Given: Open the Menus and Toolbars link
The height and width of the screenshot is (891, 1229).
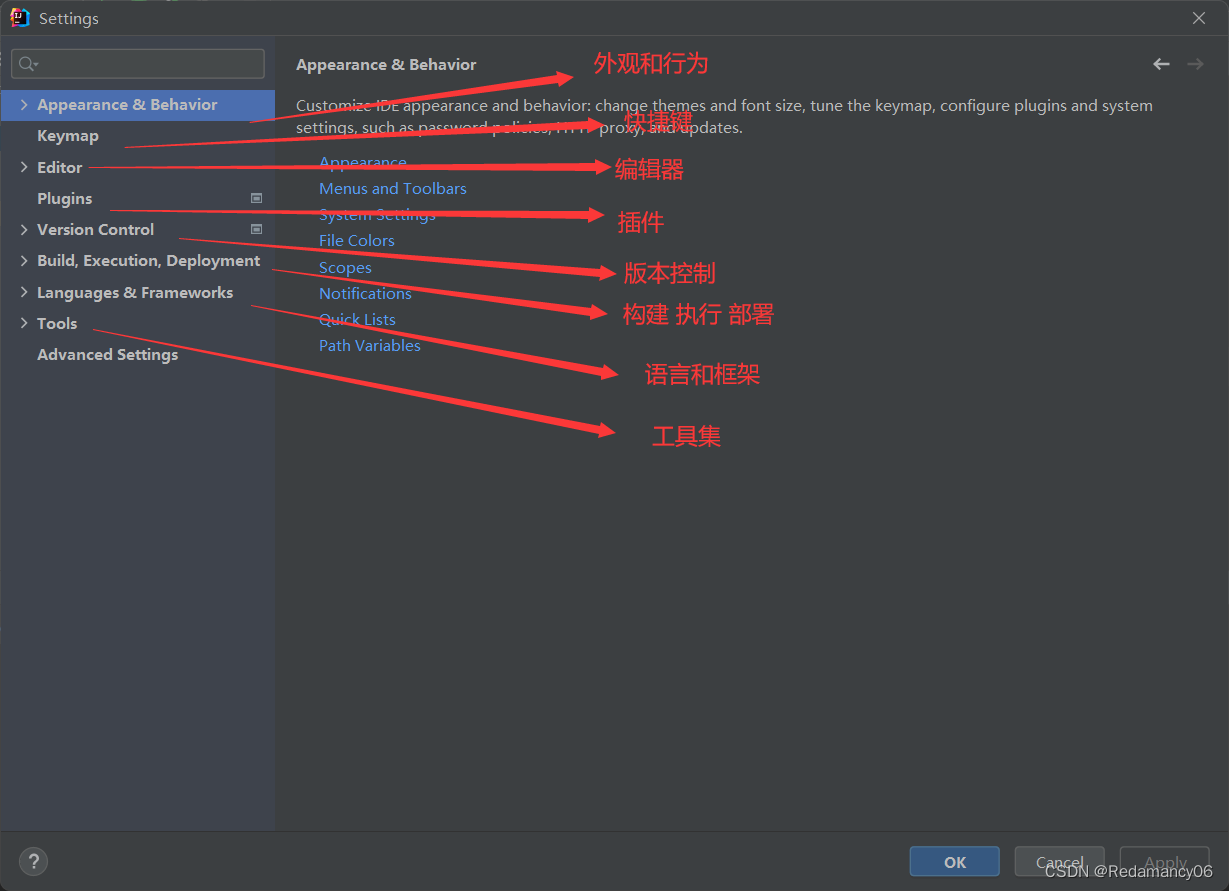Looking at the screenshot, I should coord(393,188).
